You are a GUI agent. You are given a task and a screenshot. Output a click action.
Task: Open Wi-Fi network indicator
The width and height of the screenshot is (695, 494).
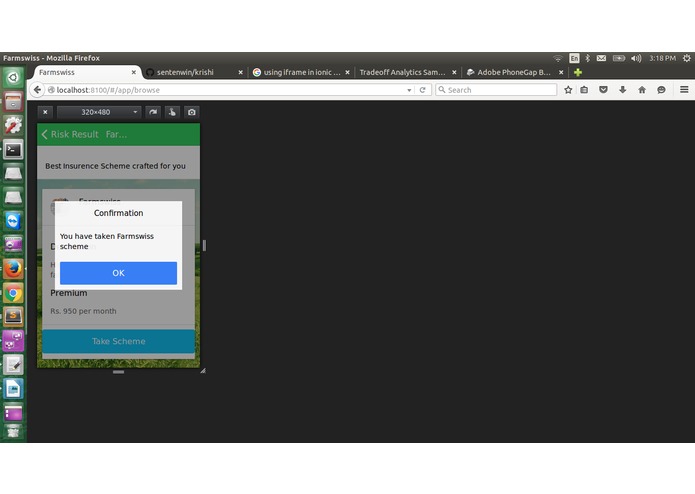coord(558,58)
